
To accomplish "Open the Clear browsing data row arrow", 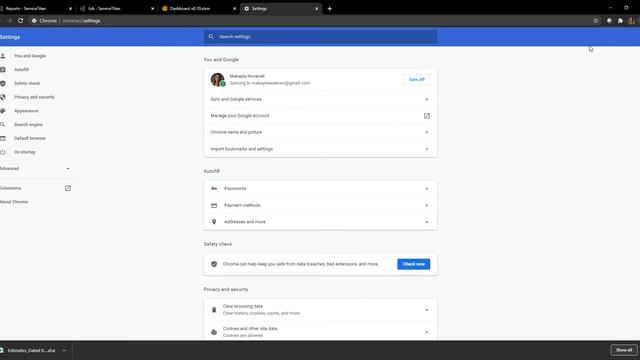I will 427,310.
